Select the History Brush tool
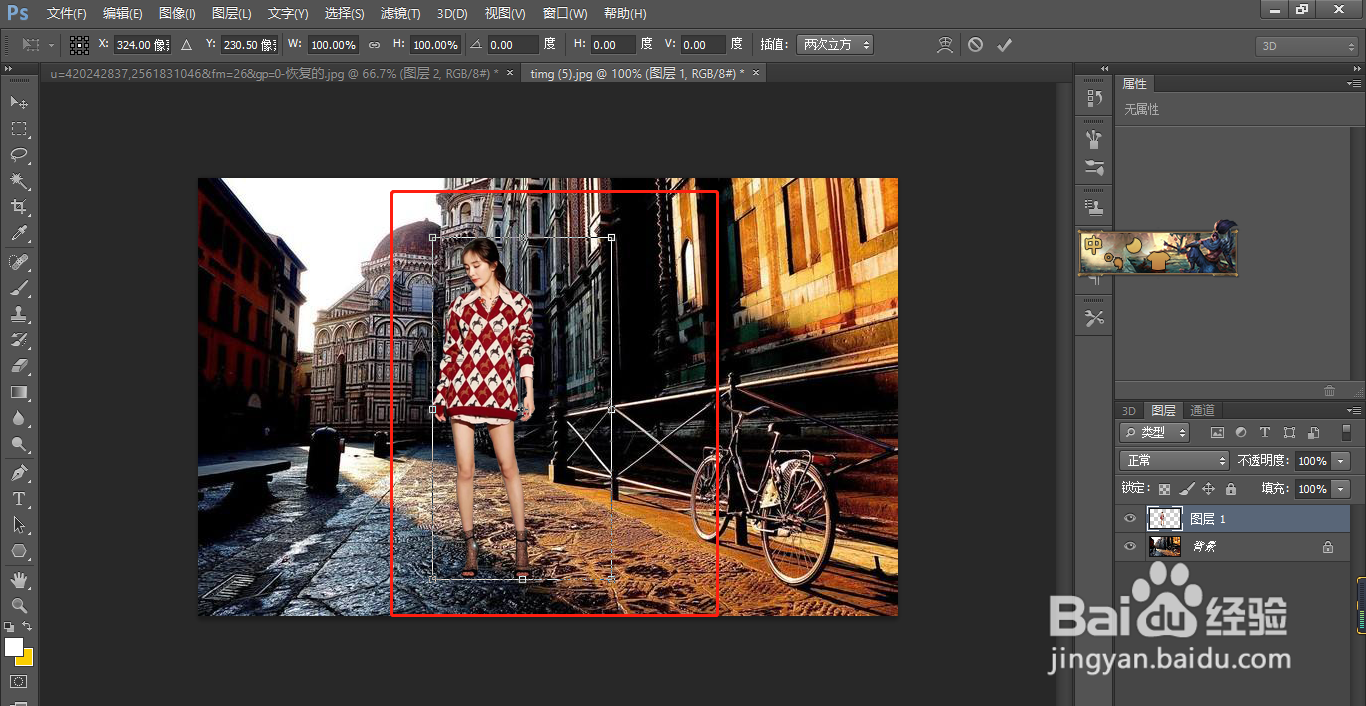 point(19,340)
